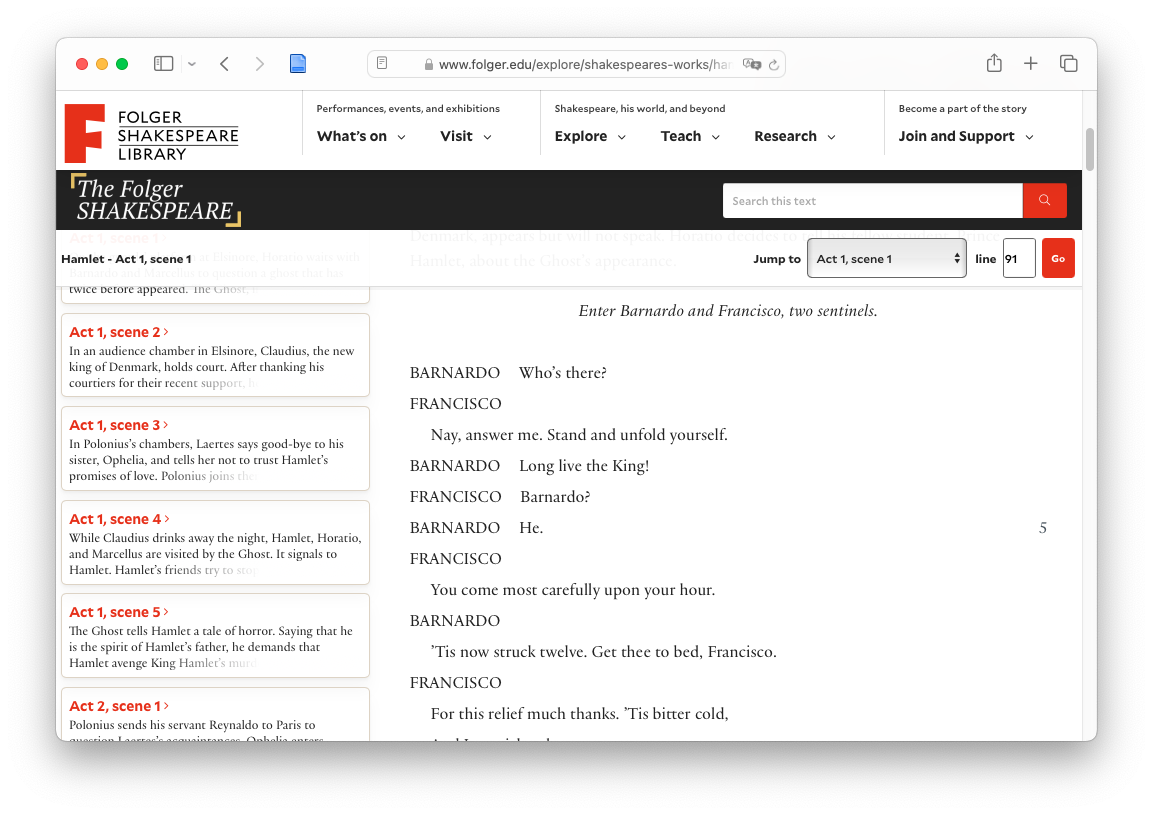Open the Explore menu
Image resolution: width=1153 pixels, height=815 pixels.
590,136
